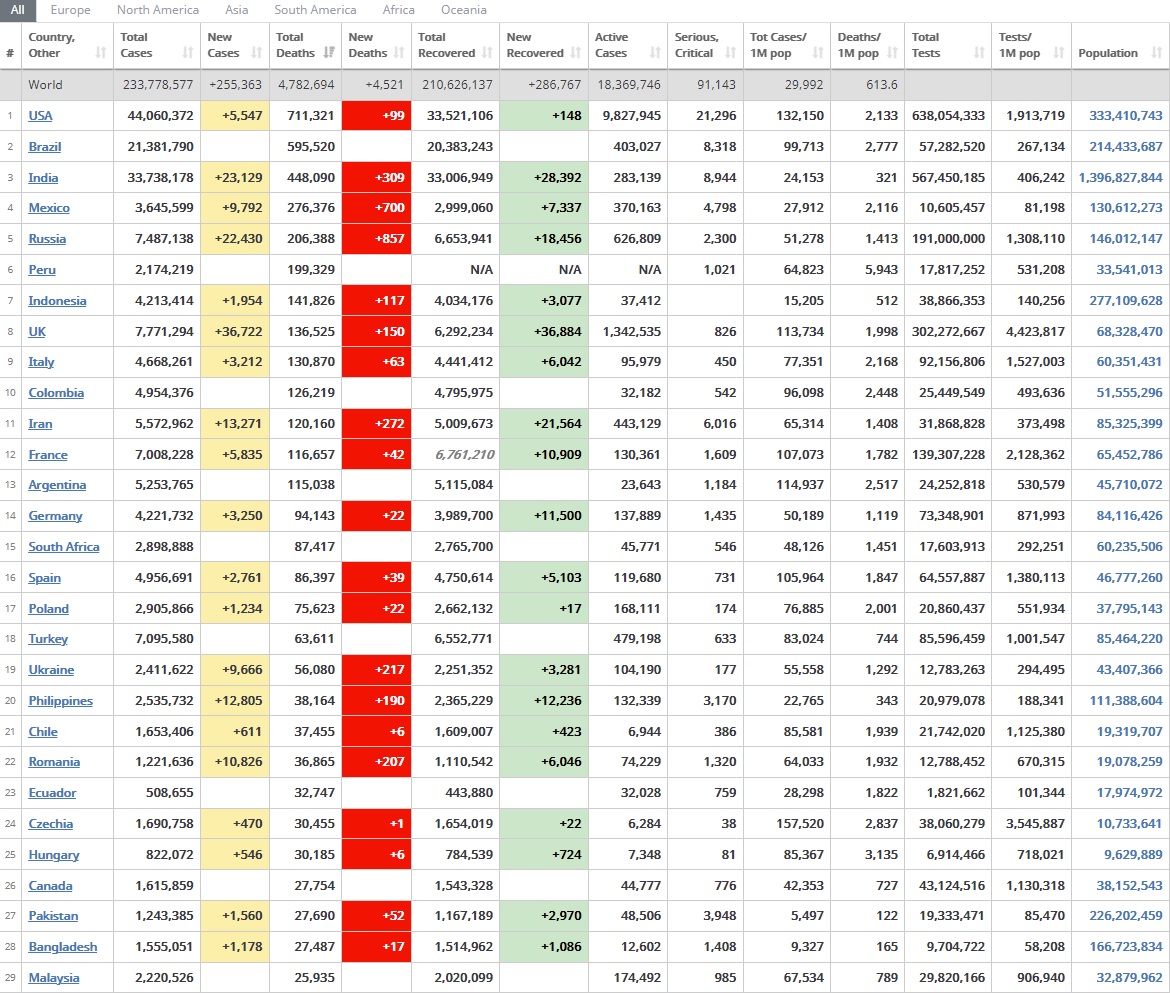The image size is (1170, 993).
Task: Open USA population link 333,410,743
Action: coord(1125,116)
